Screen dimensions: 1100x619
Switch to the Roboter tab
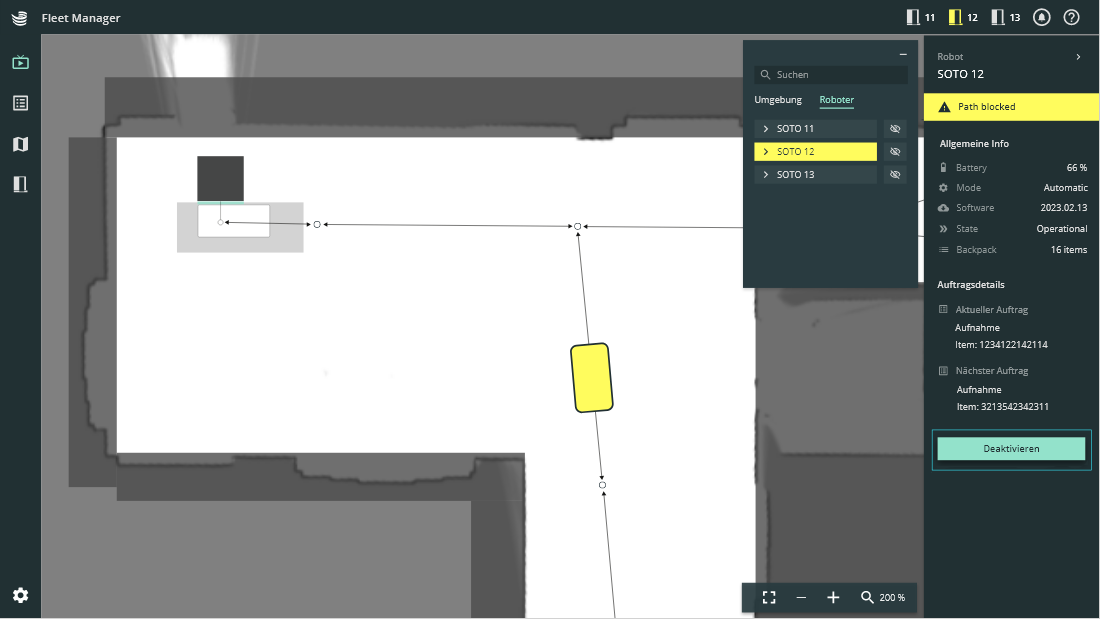[x=836, y=100]
